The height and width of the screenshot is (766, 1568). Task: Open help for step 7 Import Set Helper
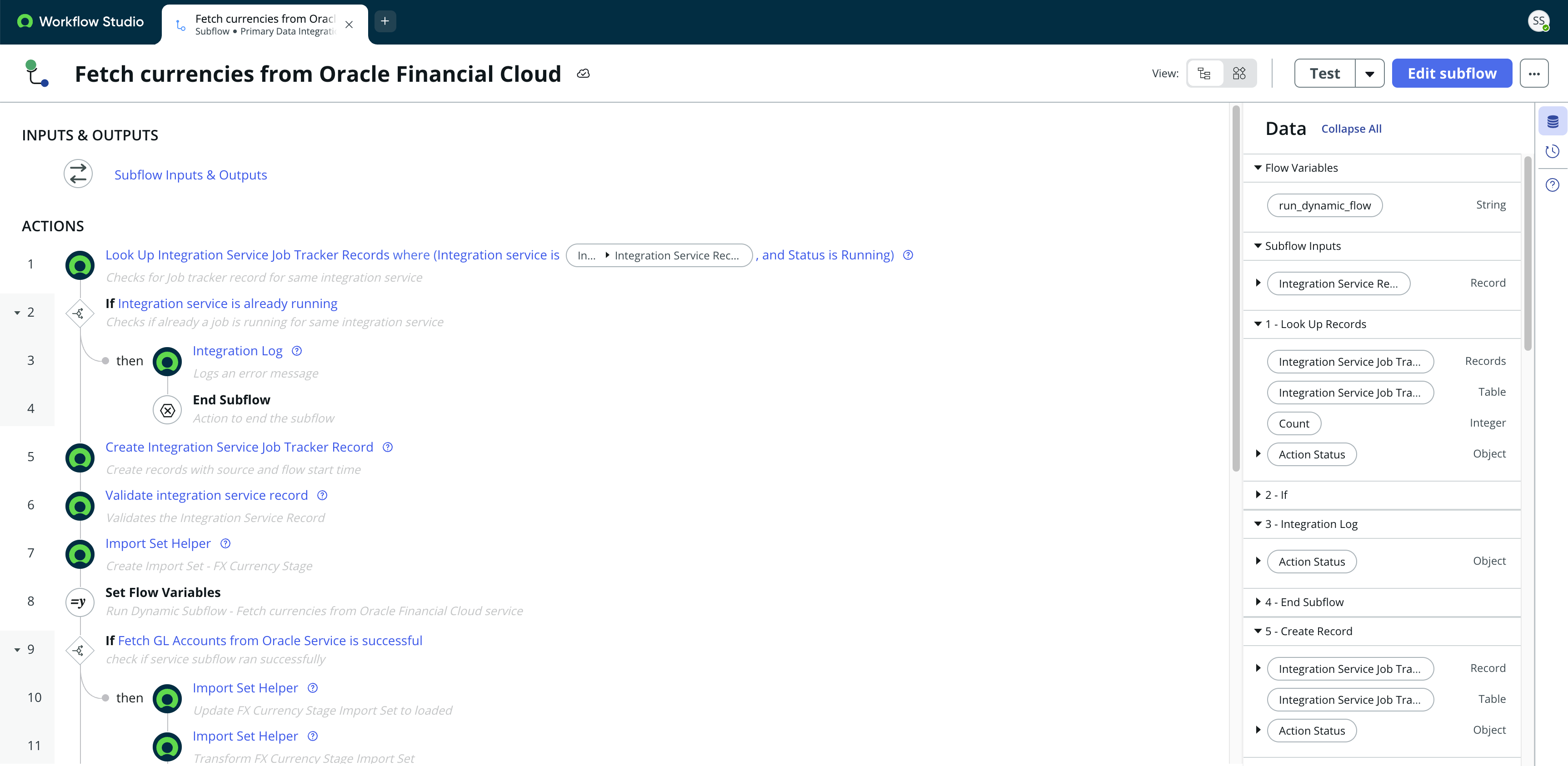[x=225, y=543]
